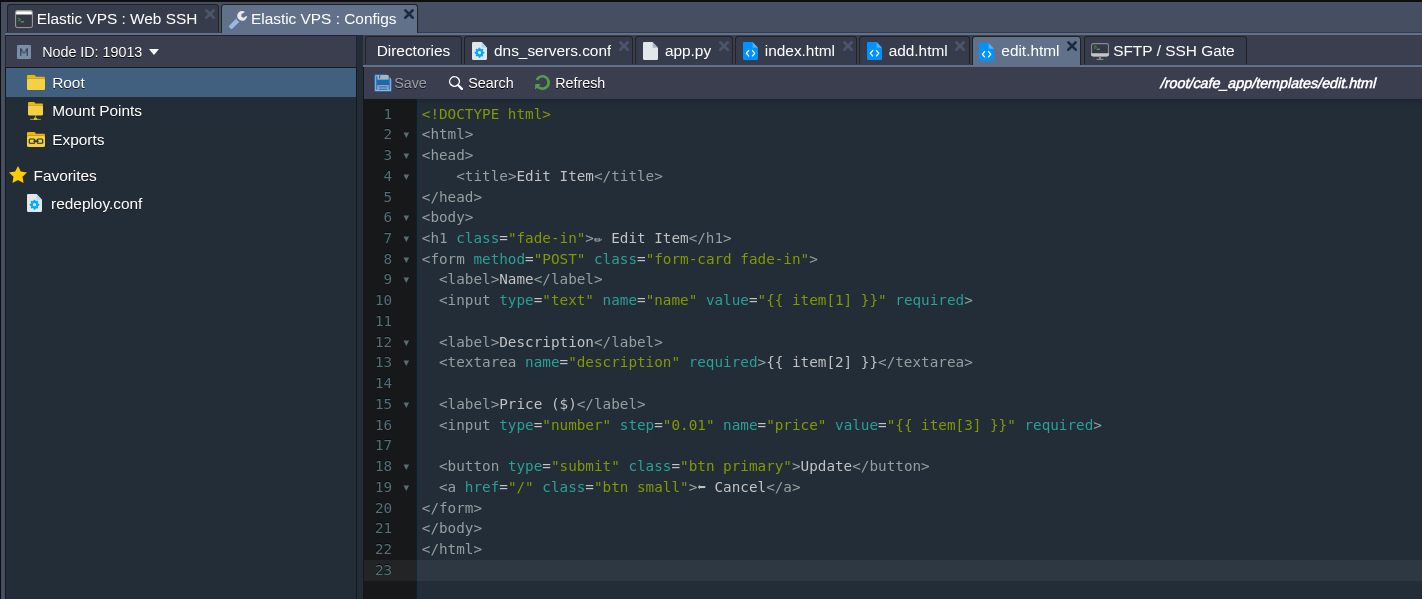
Task: Toggle the h1 fold arrow at line 7
Action: coord(406,239)
